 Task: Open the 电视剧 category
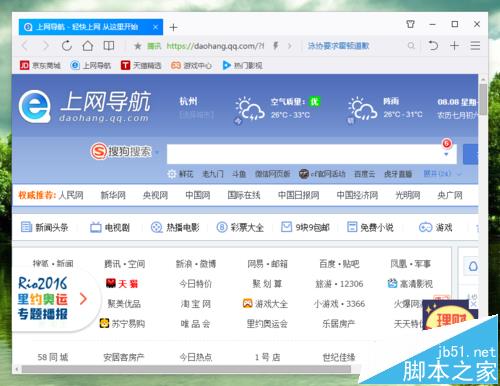tap(110, 227)
